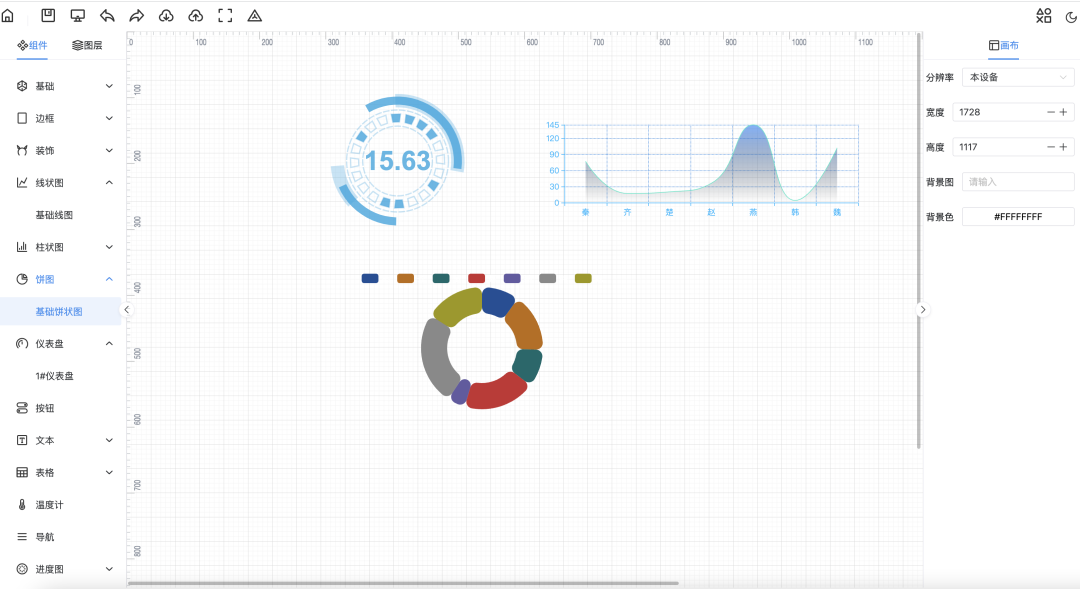The width and height of the screenshot is (1080, 589).
Task: Select the 基础饼状图 component
Action: coord(59,311)
